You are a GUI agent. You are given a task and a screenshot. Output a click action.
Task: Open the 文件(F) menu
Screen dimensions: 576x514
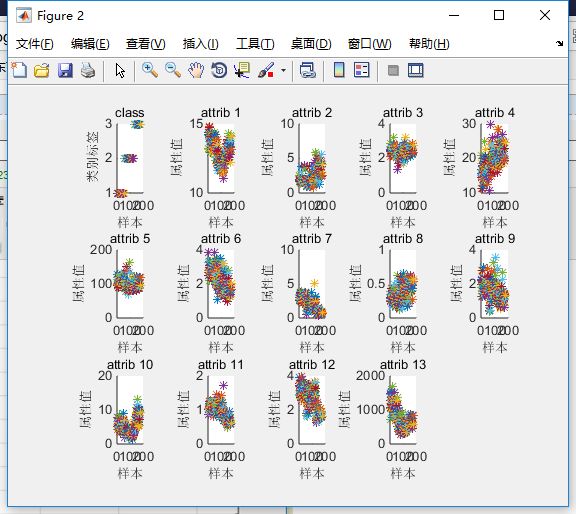coord(35,44)
